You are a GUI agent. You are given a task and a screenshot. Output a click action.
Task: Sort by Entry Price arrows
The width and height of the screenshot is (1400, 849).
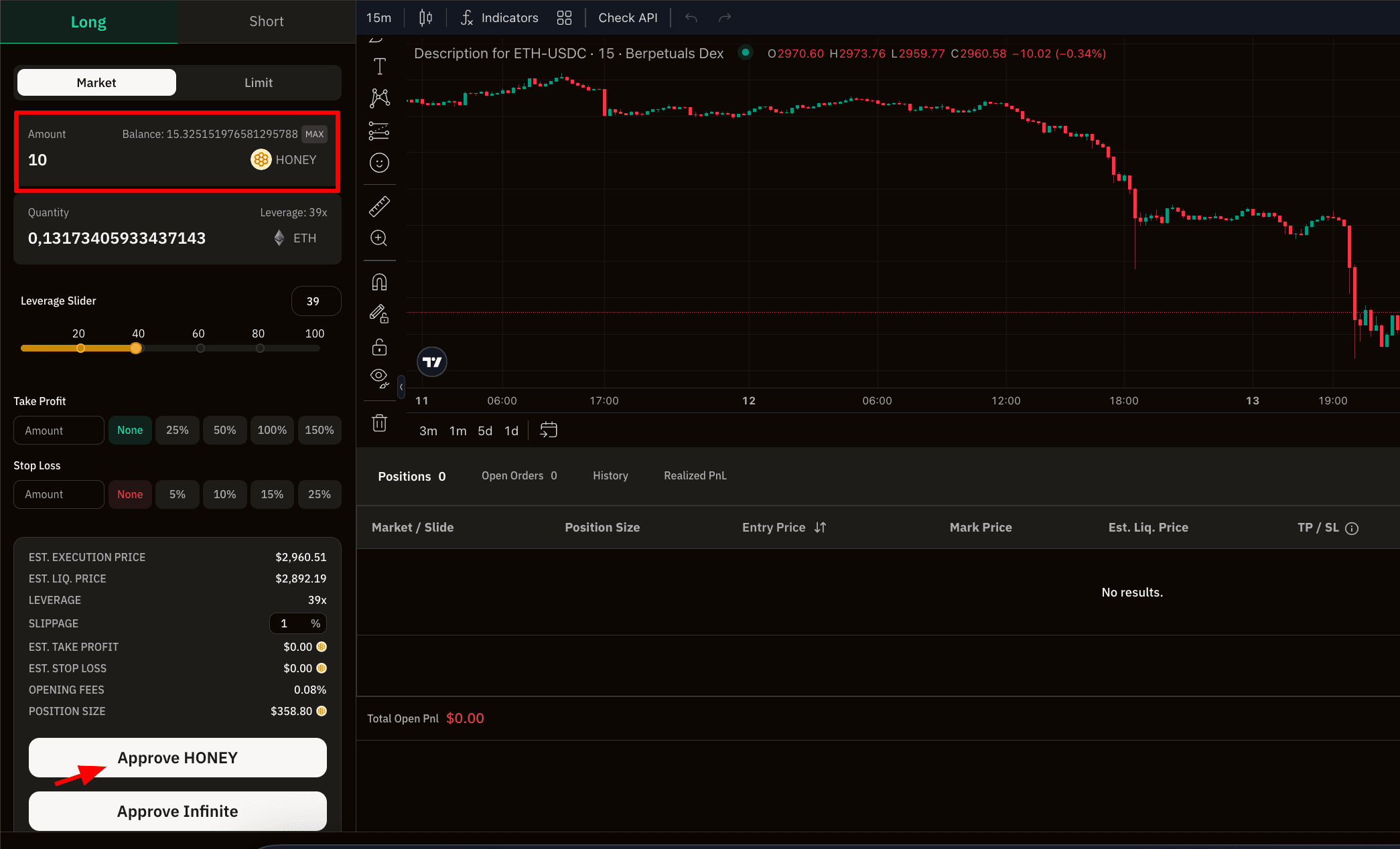820,528
